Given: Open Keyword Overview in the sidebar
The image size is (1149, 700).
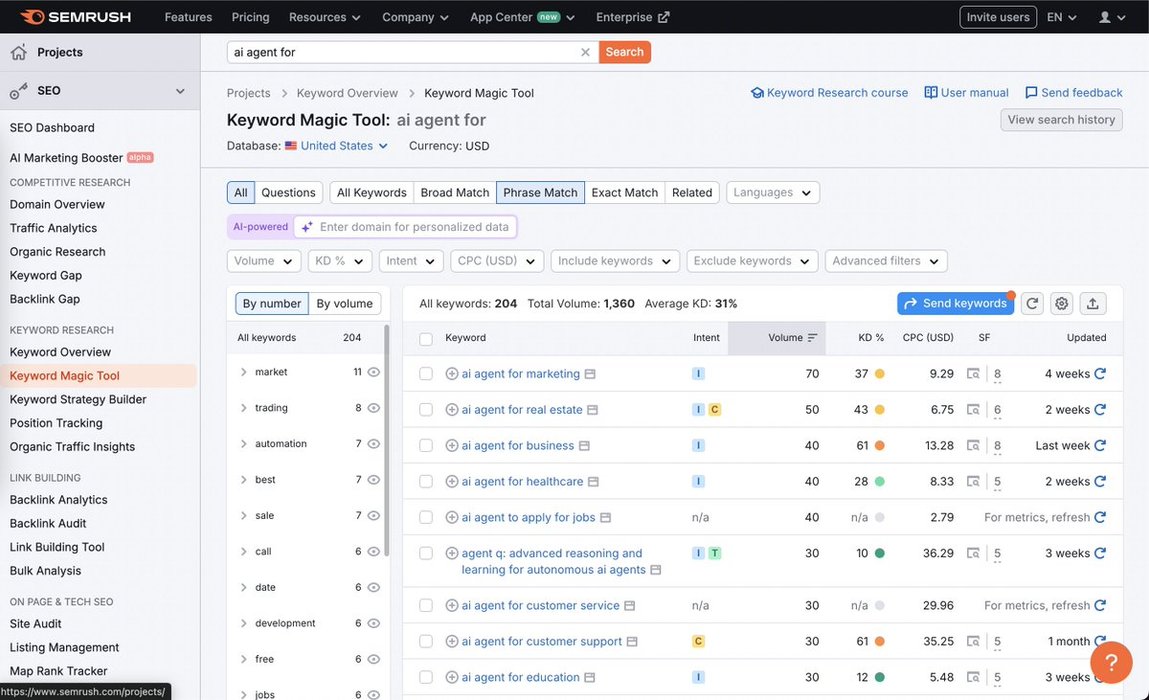Looking at the screenshot, I should pos(60,352).
